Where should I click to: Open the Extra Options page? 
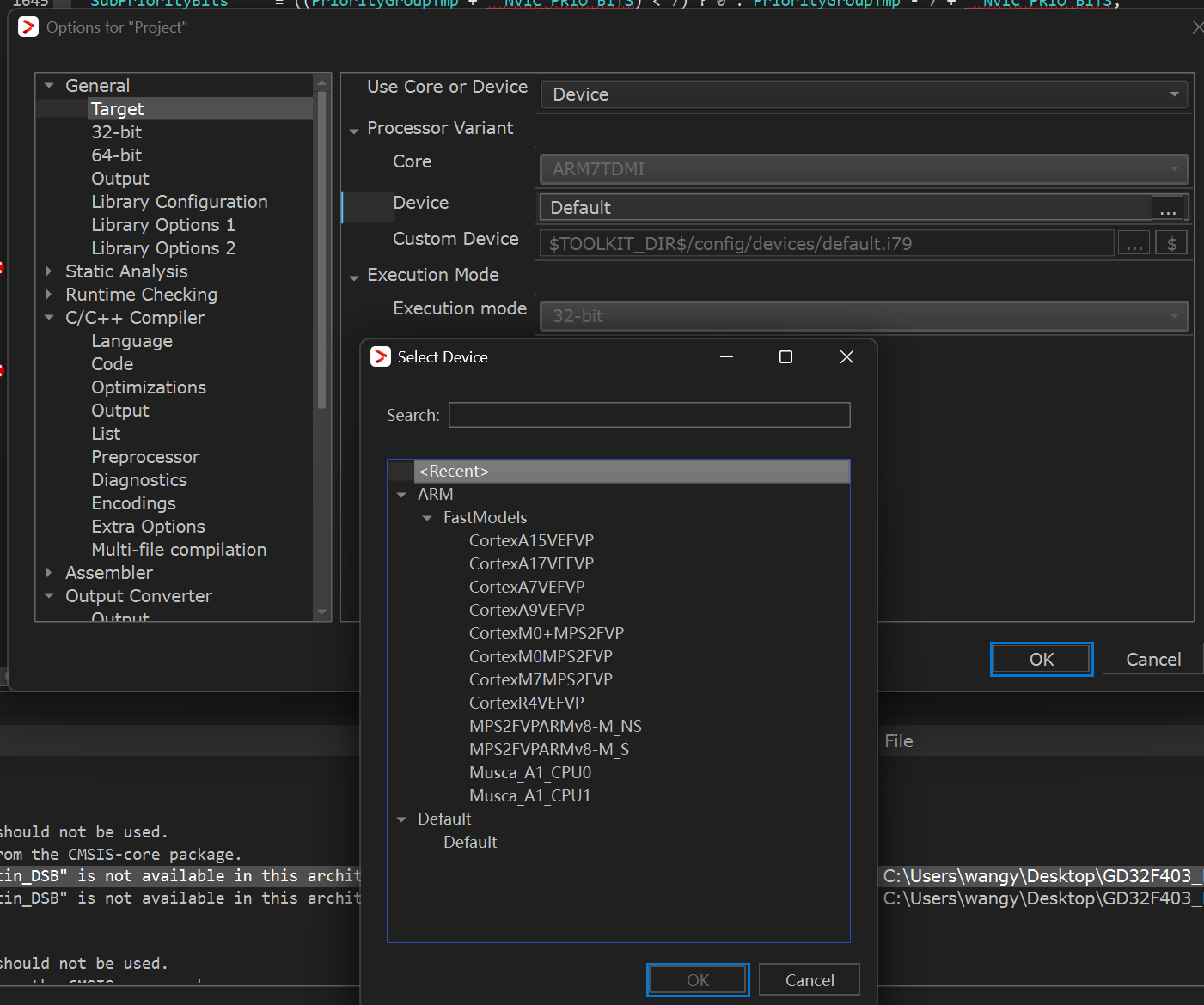click(148, 527)
